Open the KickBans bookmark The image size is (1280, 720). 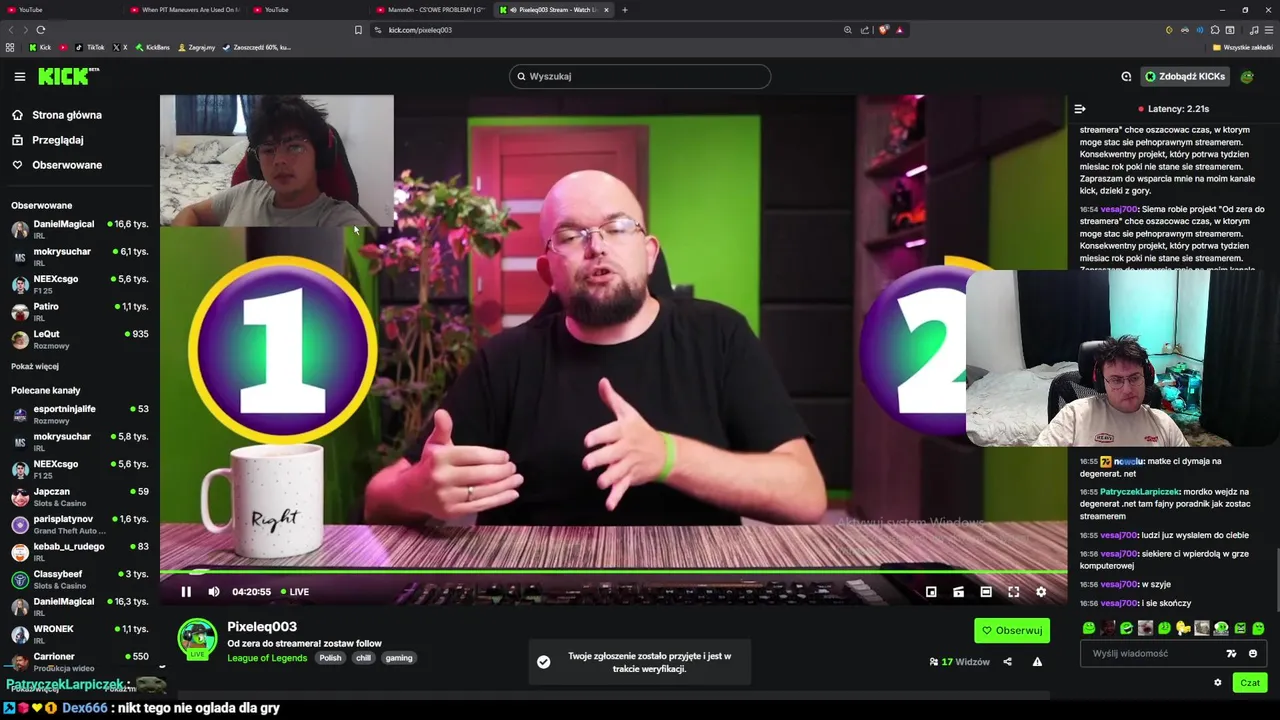tap(153, 47)
